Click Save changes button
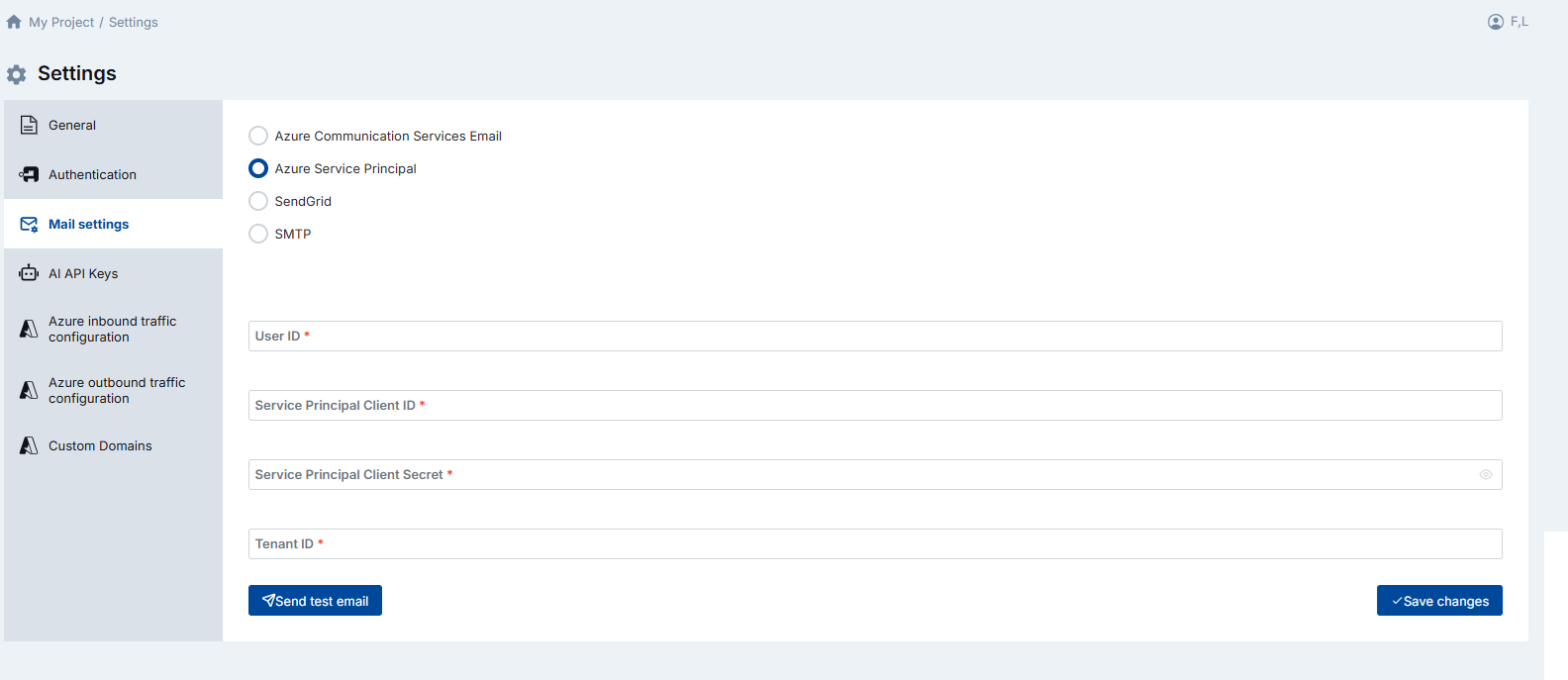Image resolution: width=1568 pixels, height=680 pixels. coord(1438,601)
